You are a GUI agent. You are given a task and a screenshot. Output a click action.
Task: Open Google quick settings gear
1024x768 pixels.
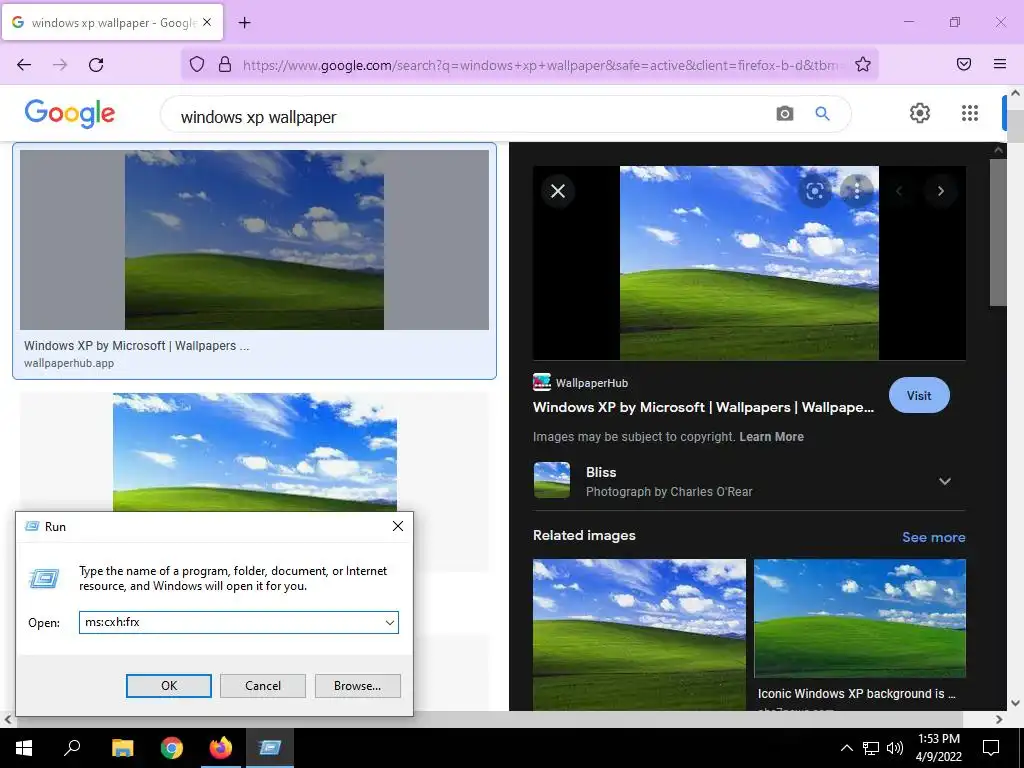pos(920,113)
